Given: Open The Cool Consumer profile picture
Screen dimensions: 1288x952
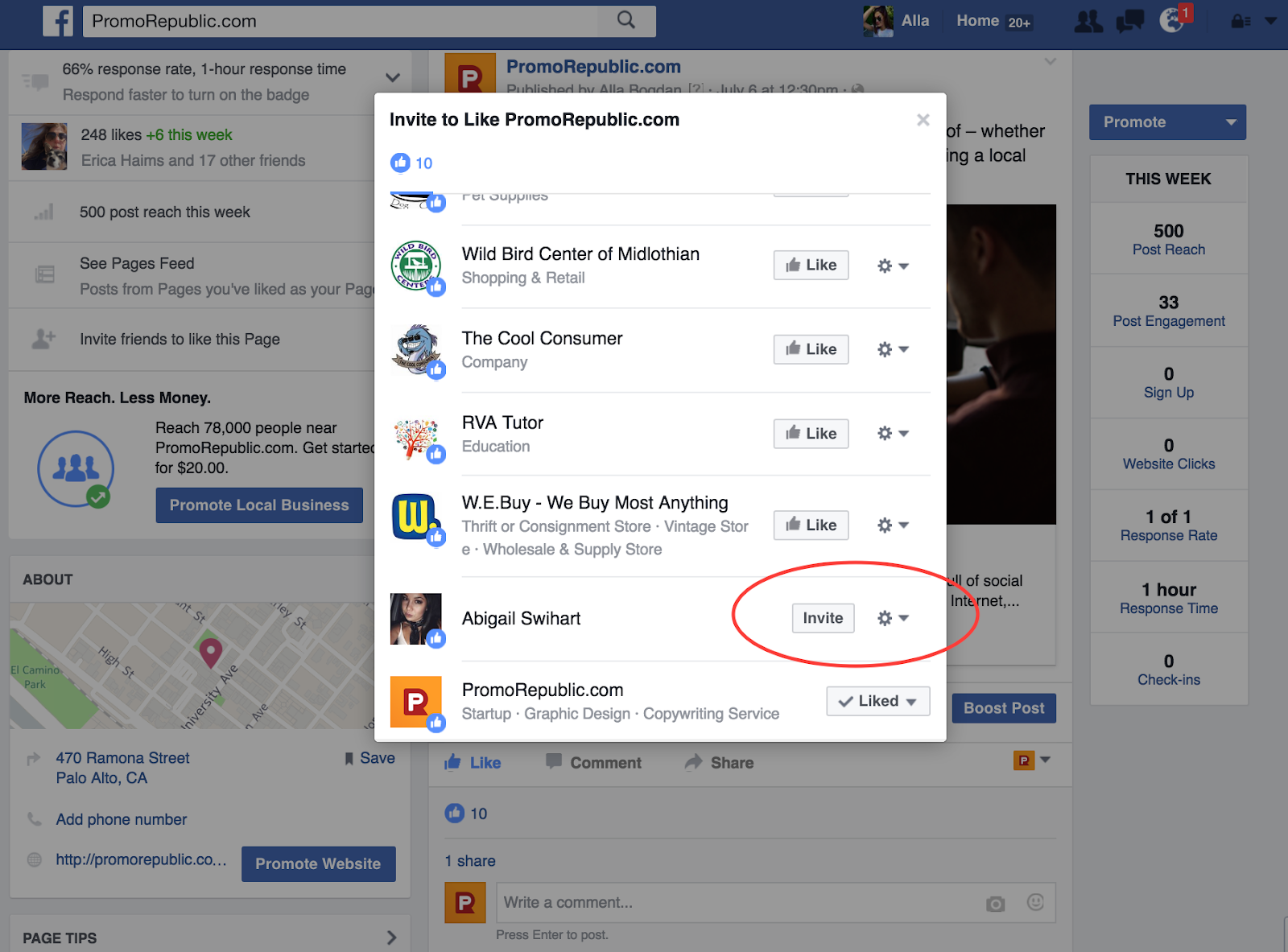Looking at the screenshot, I should pyautogui.click(x=416, y=349).
